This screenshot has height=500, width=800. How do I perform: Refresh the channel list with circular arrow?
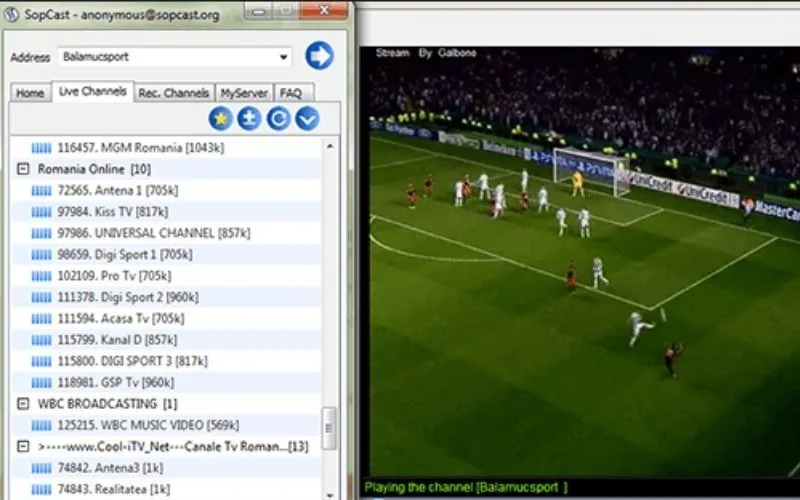click(x=279, y=119)
